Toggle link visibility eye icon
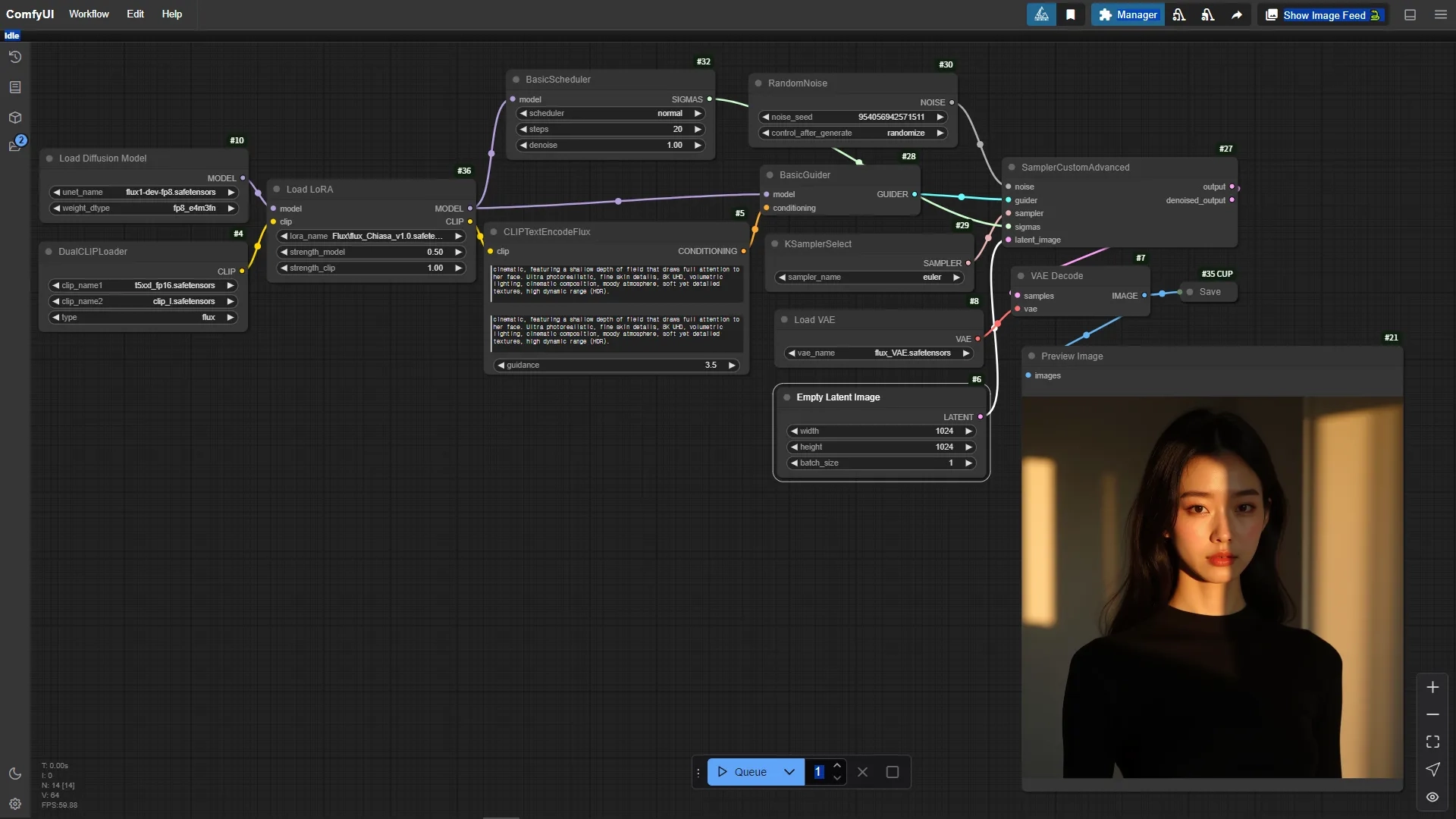The height and width of the screenshot is (819, 1456). pyautogui.click(x=1432, y=797)
